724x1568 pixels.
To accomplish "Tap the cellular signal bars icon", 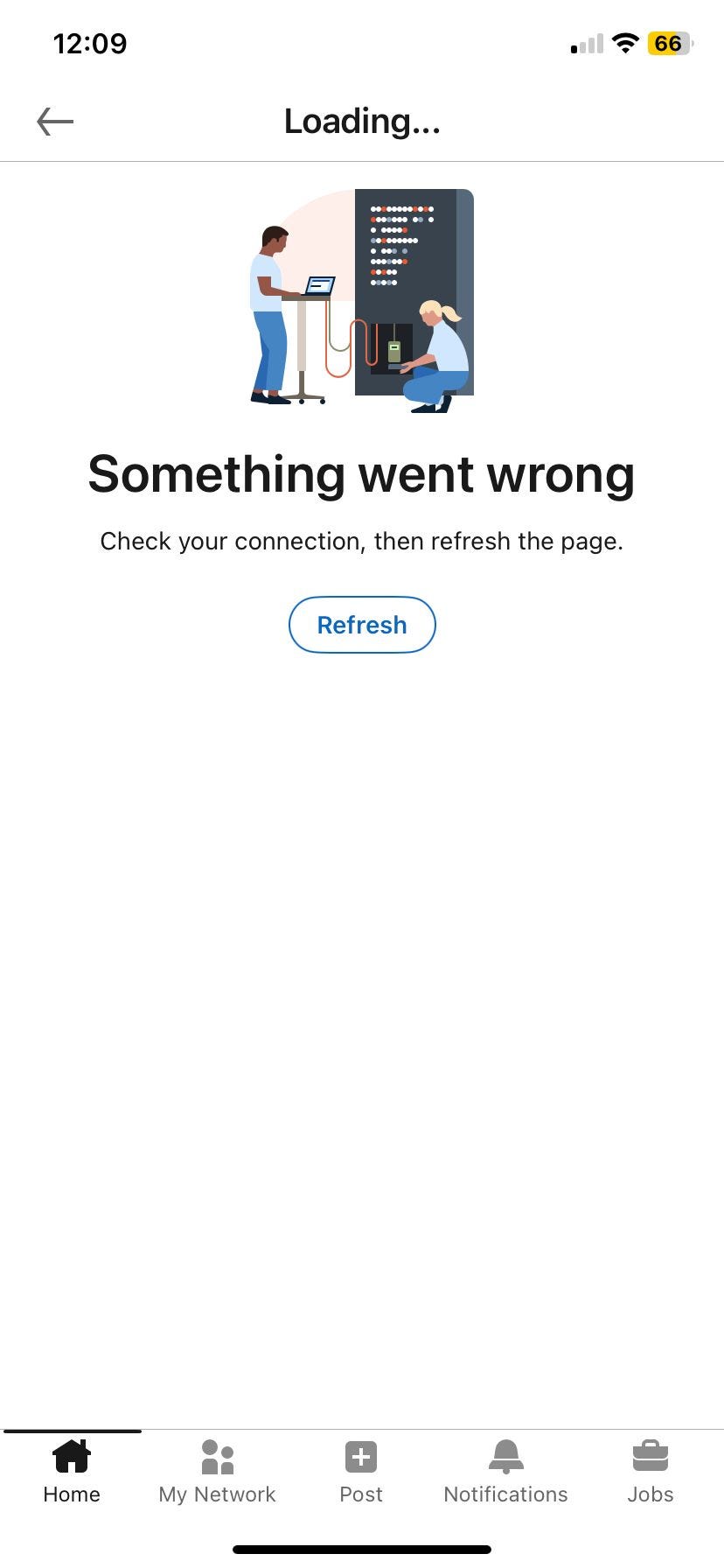I will coord(587,44).
